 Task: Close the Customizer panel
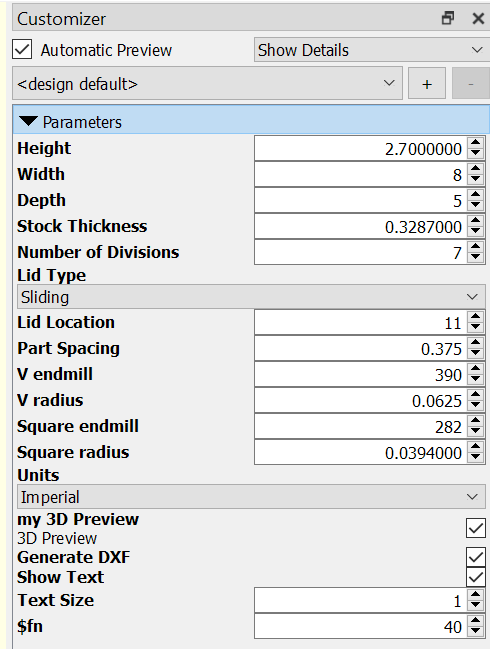tap(478, 19)
